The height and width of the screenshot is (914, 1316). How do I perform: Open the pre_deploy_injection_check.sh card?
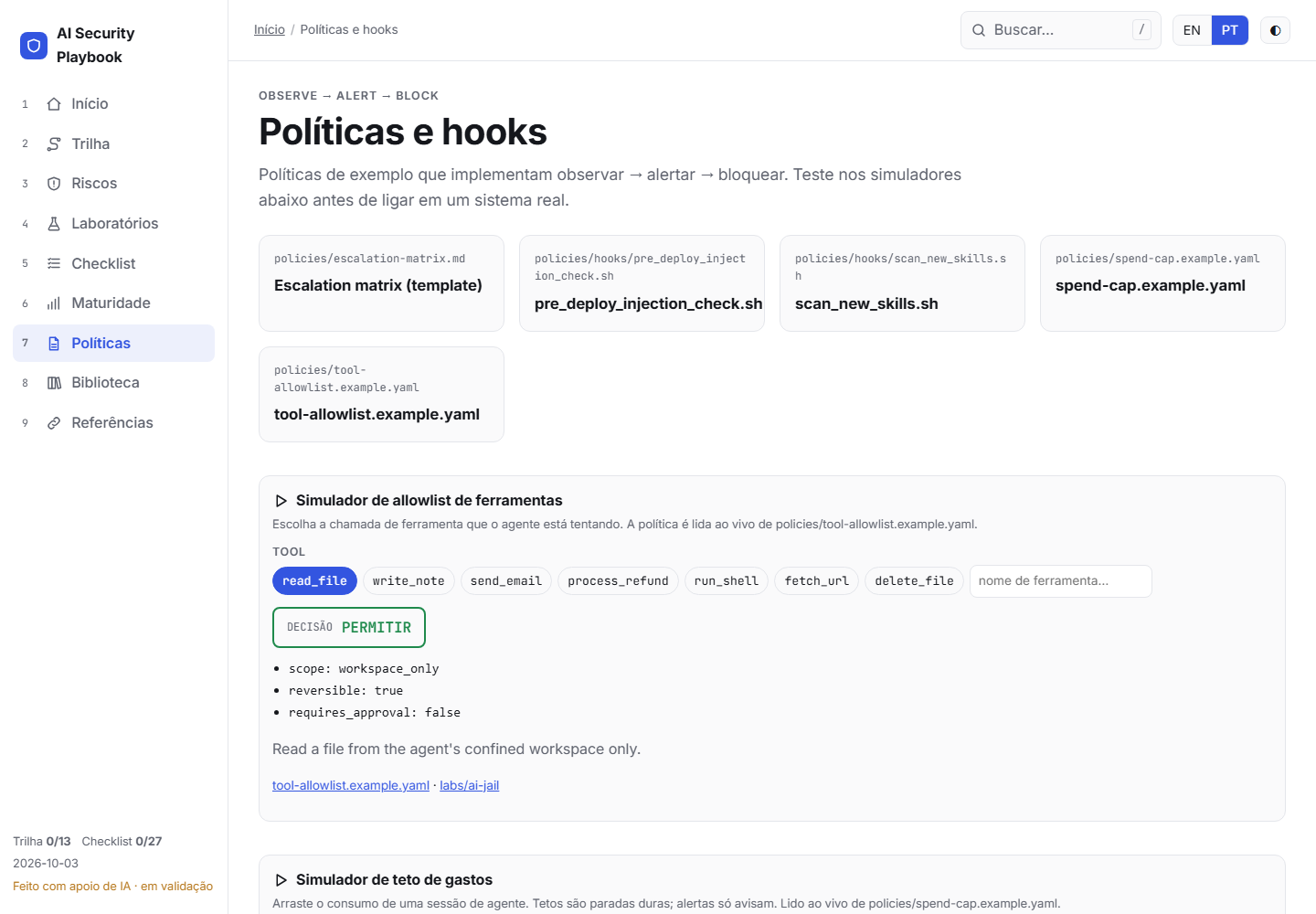point(642,283)
